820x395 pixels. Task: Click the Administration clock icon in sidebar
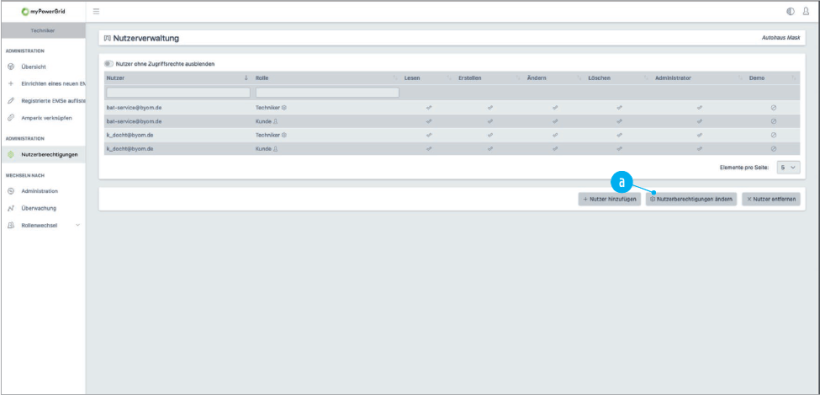10,191
